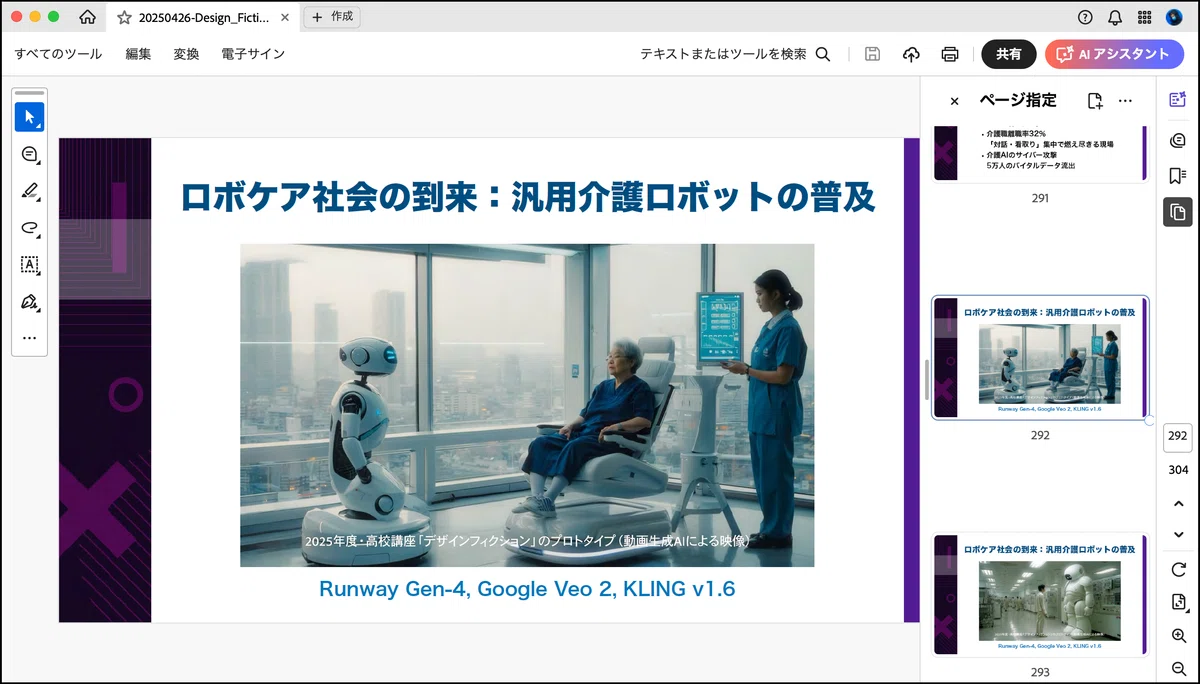Open the AI アシスタント button
1200x684 pixels.
(1114, 54)
